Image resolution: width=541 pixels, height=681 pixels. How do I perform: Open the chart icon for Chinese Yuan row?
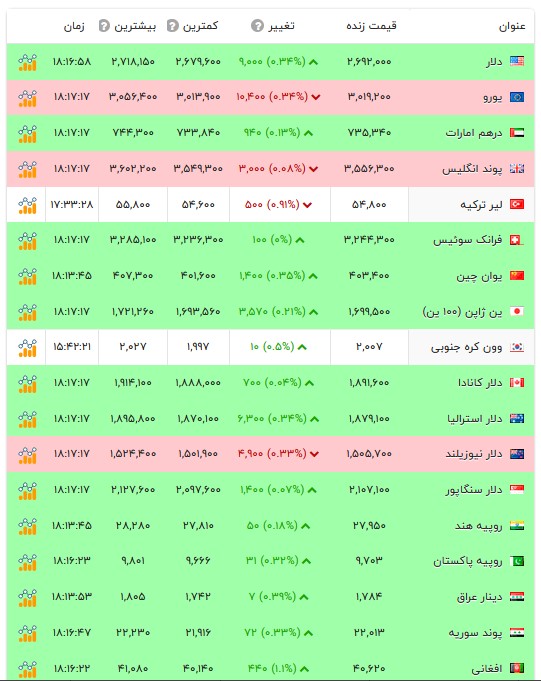coord(27,276)
